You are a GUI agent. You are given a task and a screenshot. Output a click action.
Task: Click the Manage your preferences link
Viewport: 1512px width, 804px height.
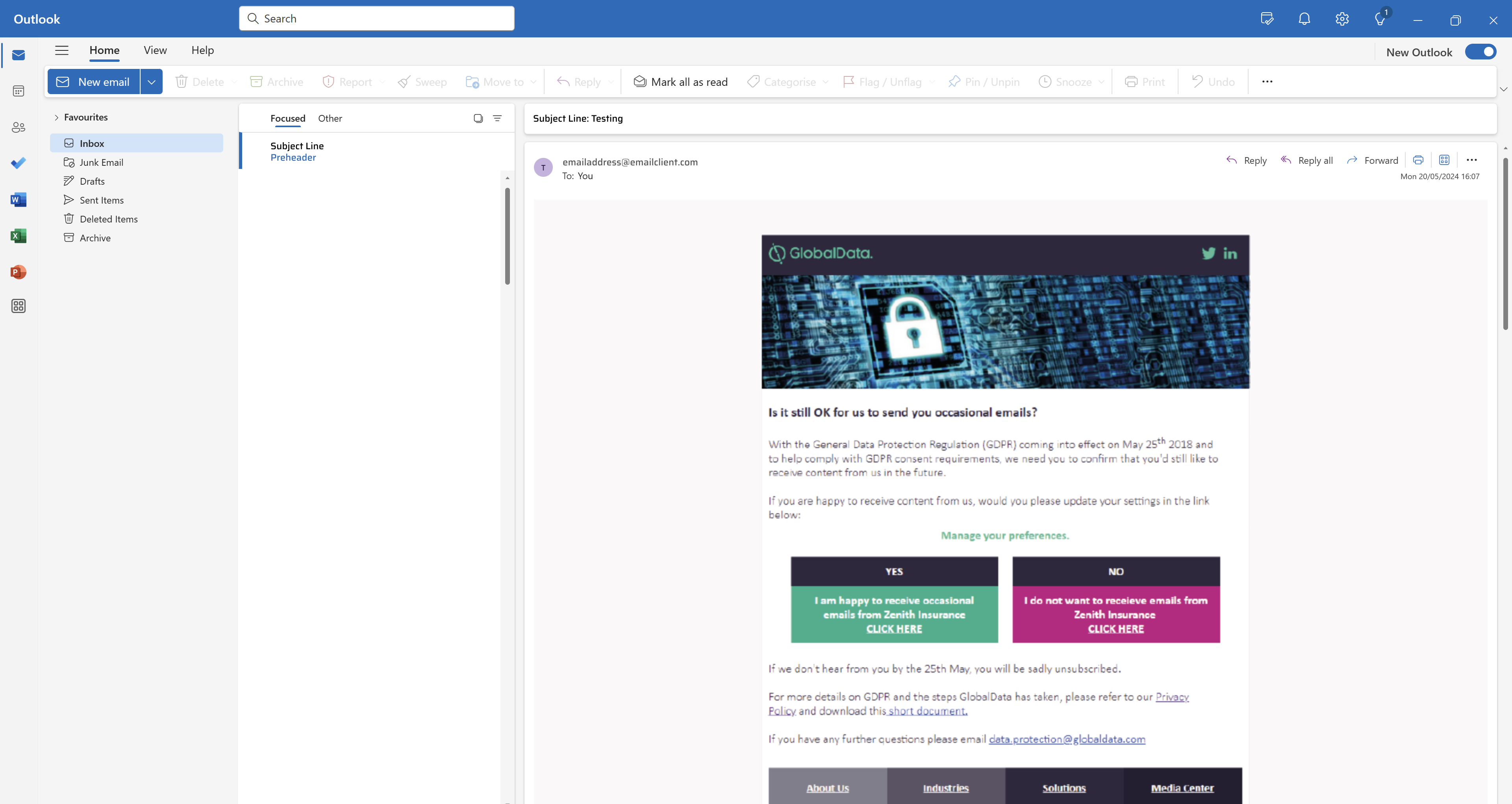(x=1005, y=535)
